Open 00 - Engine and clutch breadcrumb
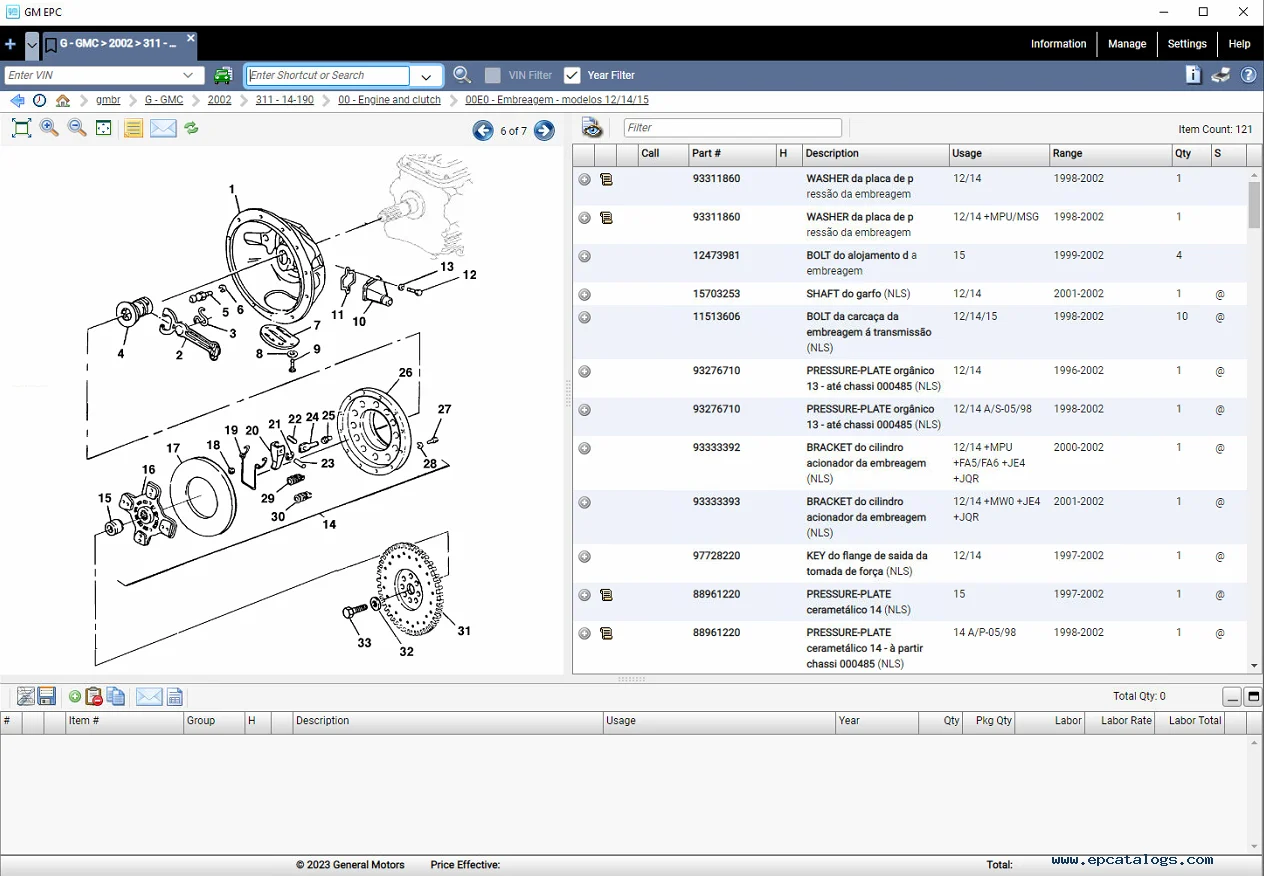This screenshot has width=1264, height=876. pyautogui.click(x=389, y=100)
